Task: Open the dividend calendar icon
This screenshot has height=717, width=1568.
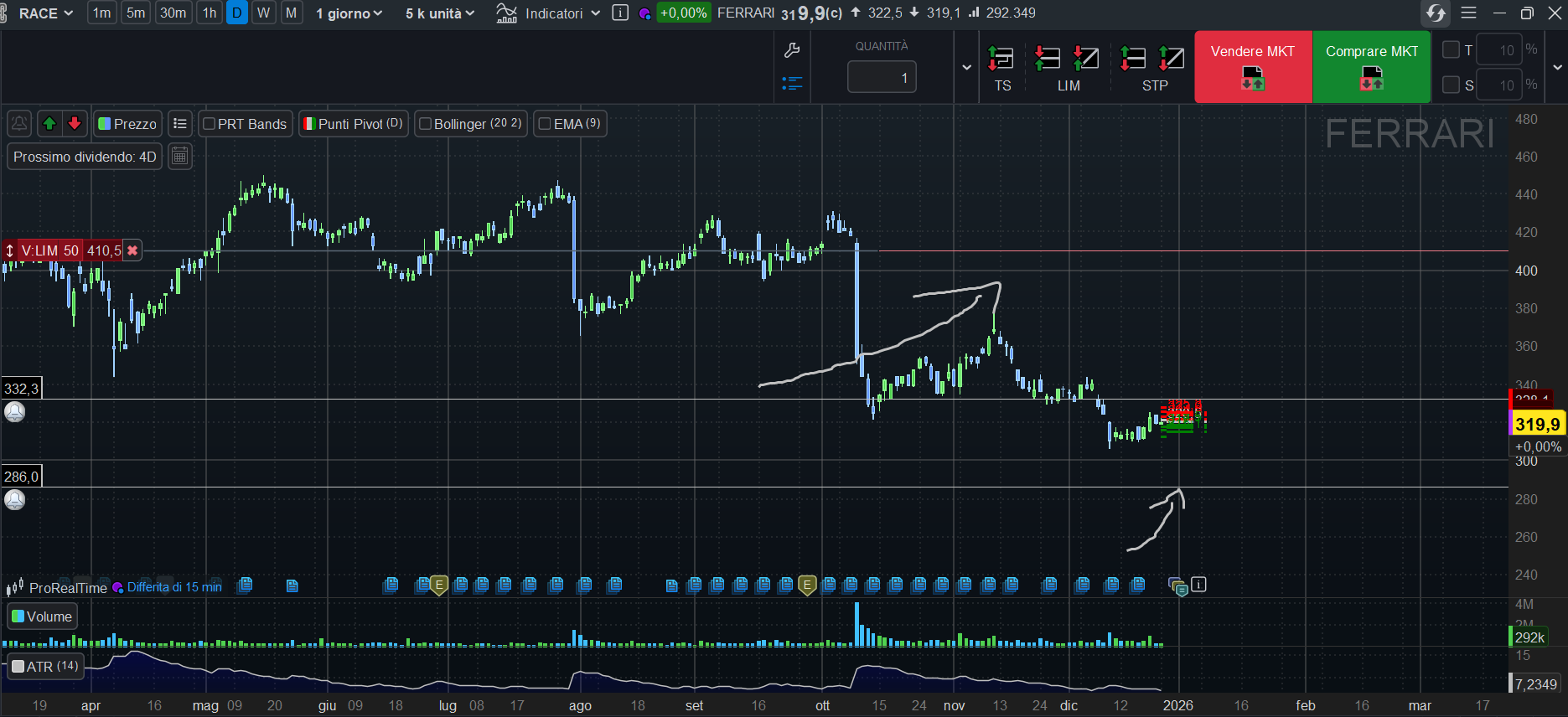Action: click(x=179, y=157)
